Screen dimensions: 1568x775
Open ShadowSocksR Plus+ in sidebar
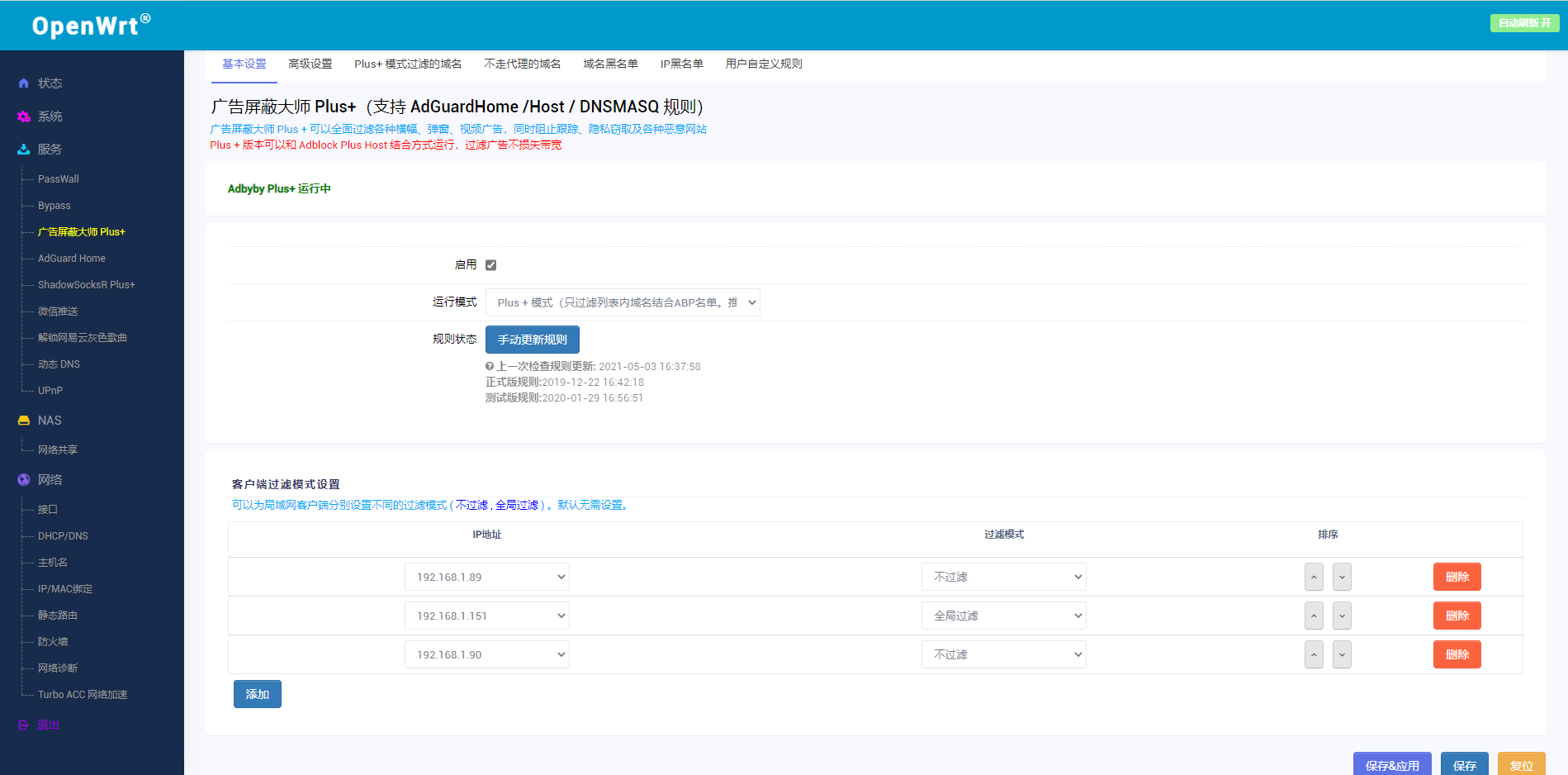tap(87, 285)
